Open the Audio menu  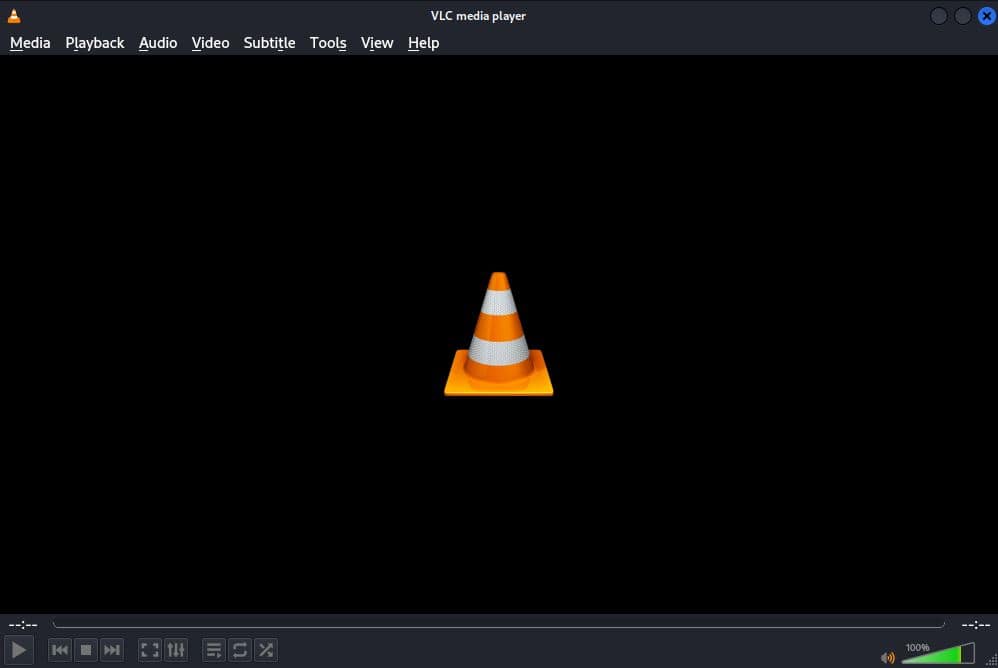pos(158,43)
